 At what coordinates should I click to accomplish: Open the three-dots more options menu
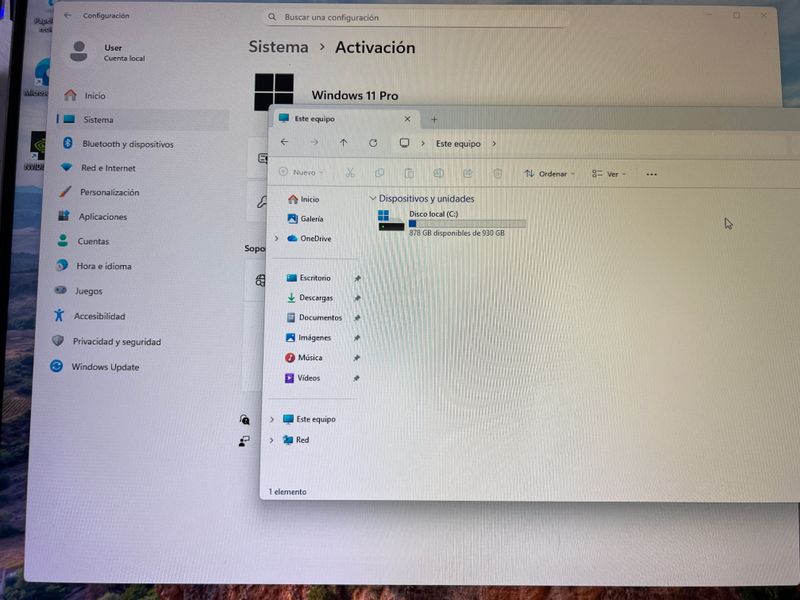coord(651,174)
